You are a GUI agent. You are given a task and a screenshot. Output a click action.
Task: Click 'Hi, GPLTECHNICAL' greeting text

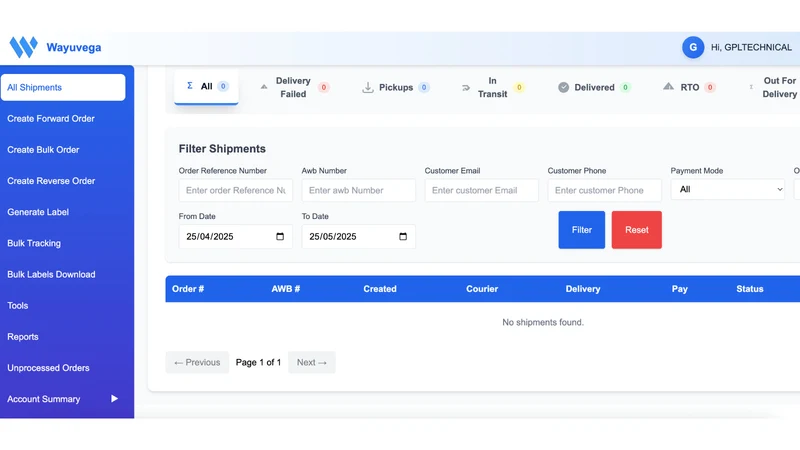point(752,47)
